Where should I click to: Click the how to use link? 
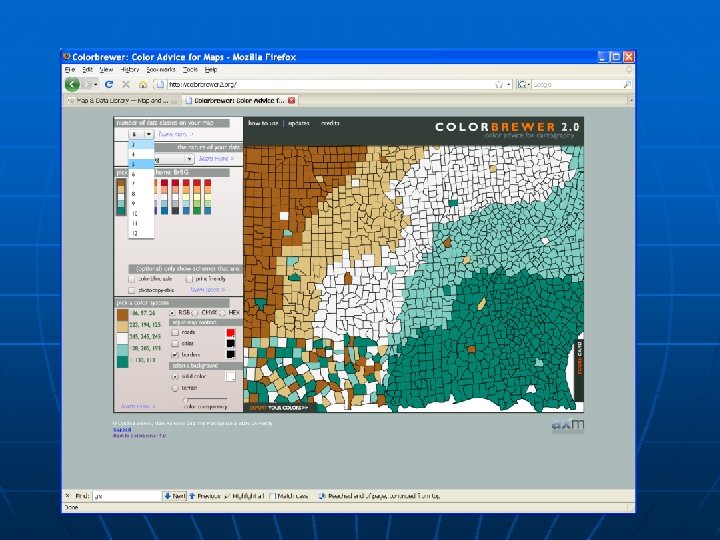263,123
